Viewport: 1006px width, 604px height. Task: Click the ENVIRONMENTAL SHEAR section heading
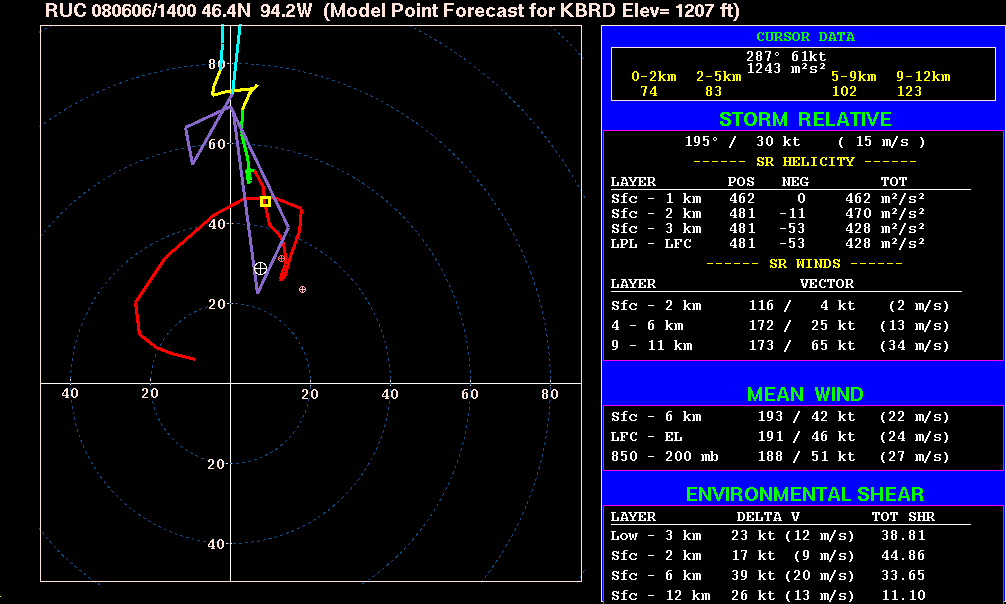804,495
